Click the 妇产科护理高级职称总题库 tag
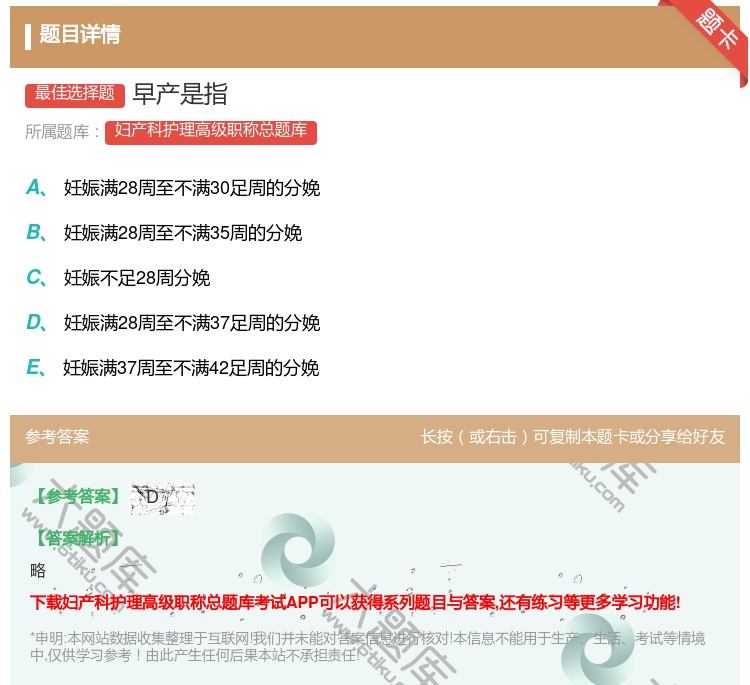The height and width of the screenshot is (685, 750). pyautogui.click(x=211, y=132)
